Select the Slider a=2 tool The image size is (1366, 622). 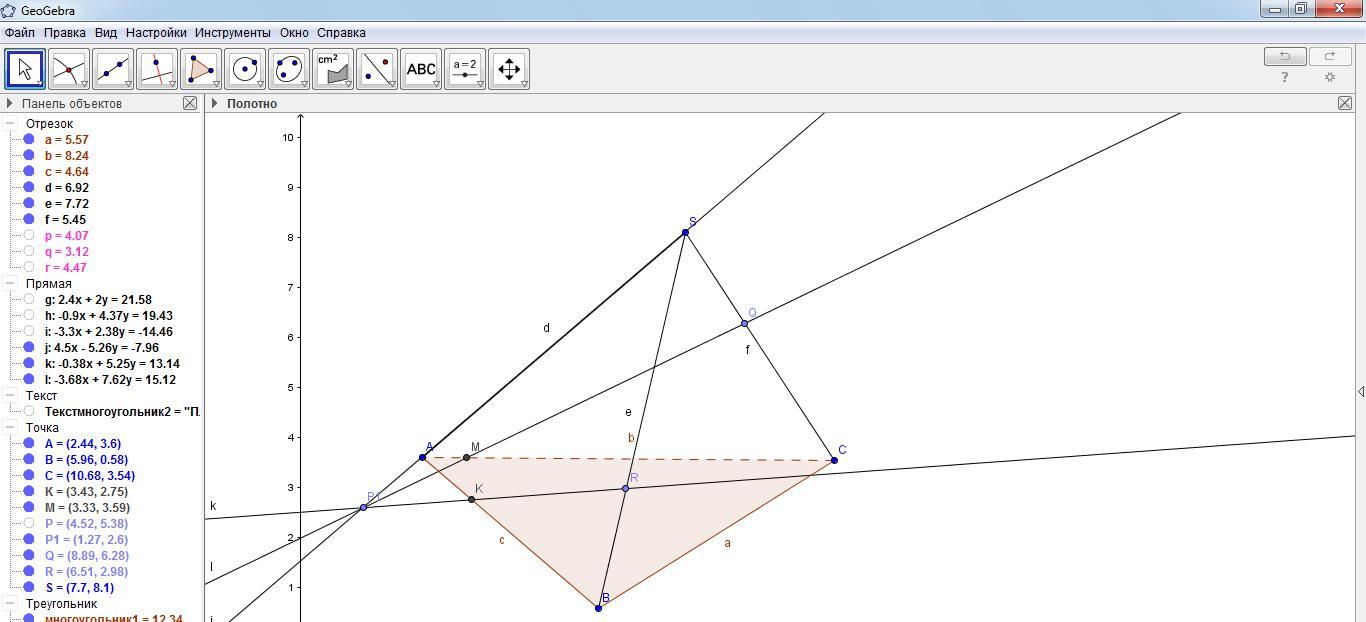[x=465, y=69]
